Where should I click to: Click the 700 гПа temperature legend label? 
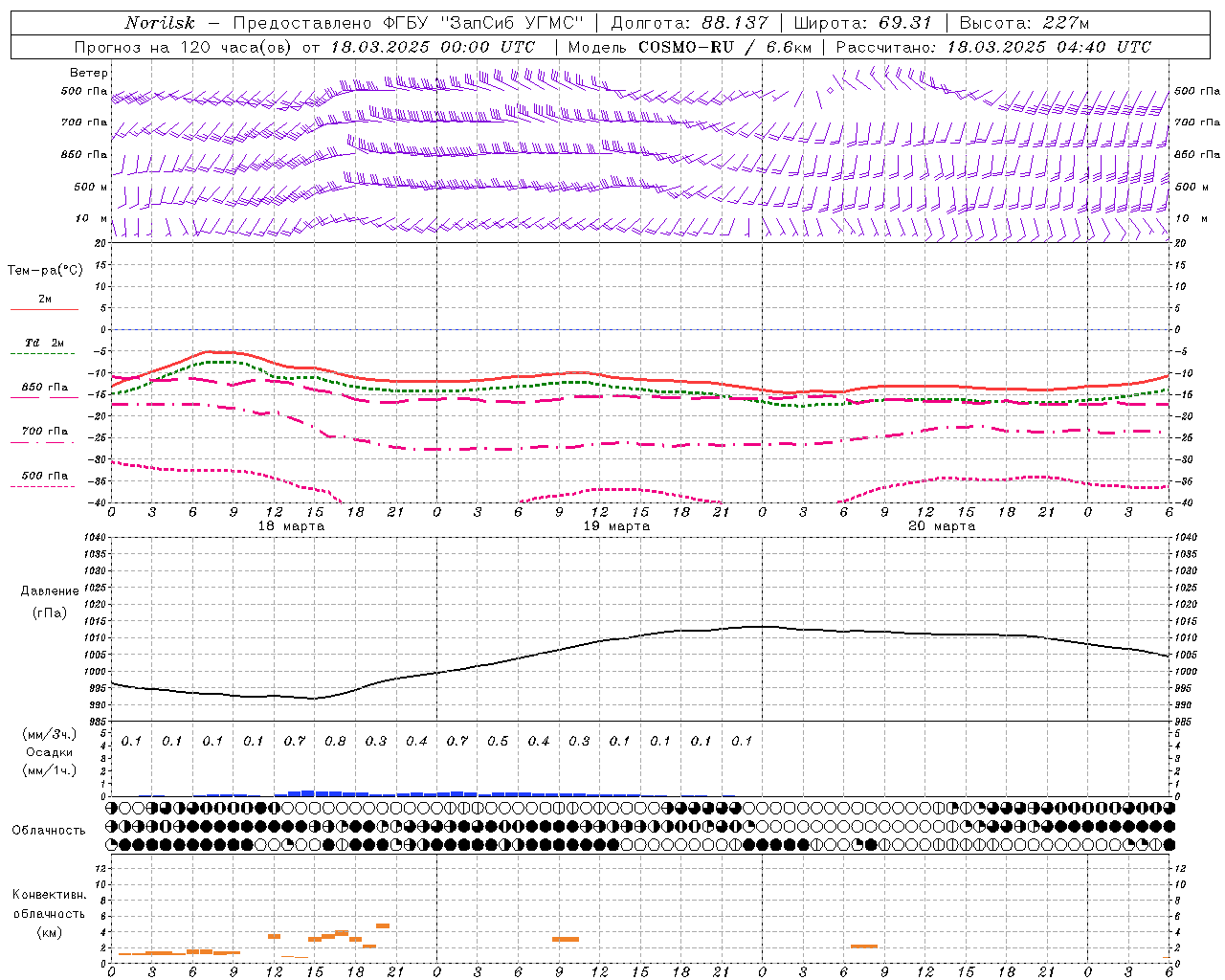pos(45,432)
